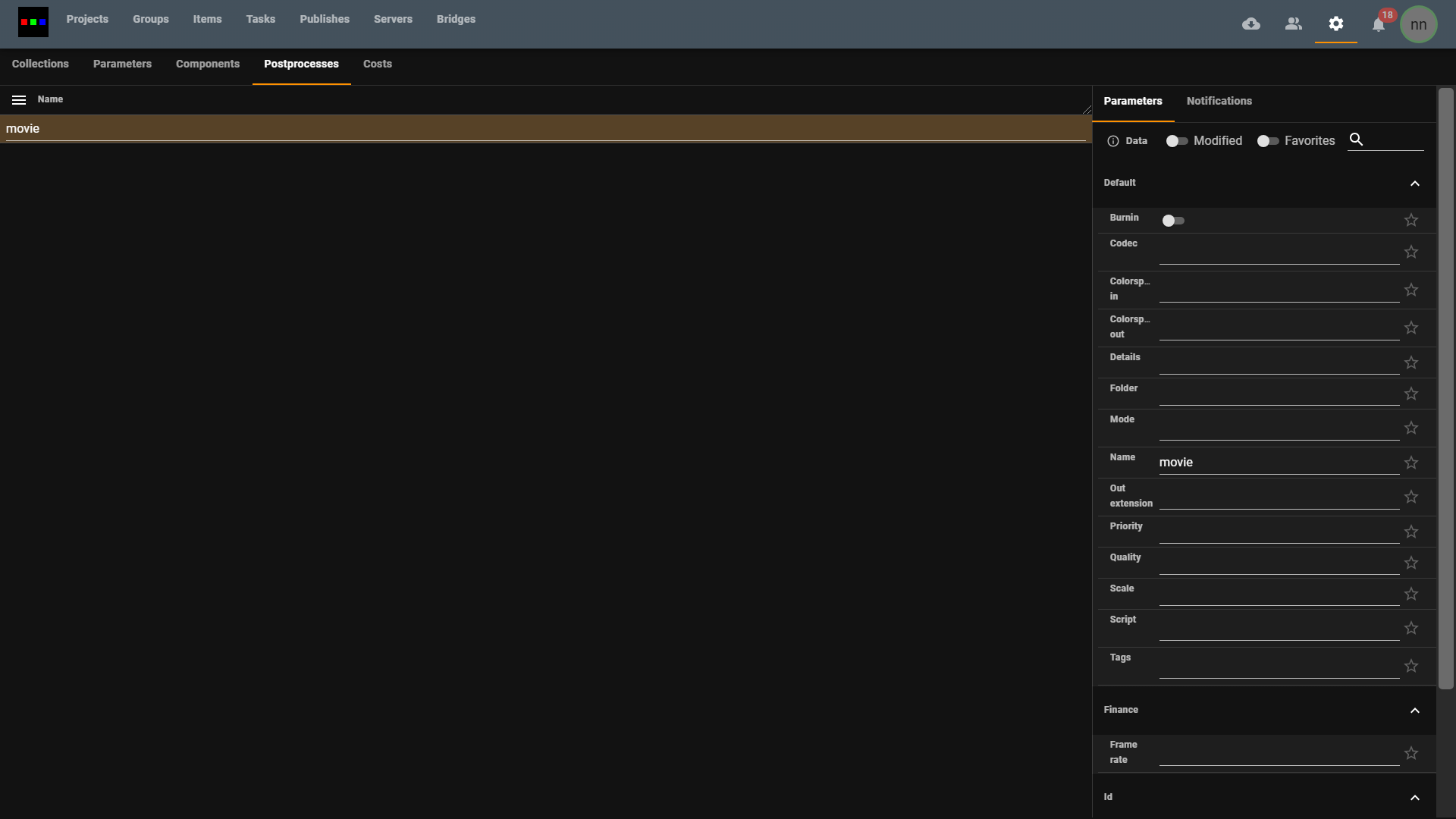Toggle the Favorites filter switch
Viewport: 1456px width, 819px height.
tap(1268, 141)
